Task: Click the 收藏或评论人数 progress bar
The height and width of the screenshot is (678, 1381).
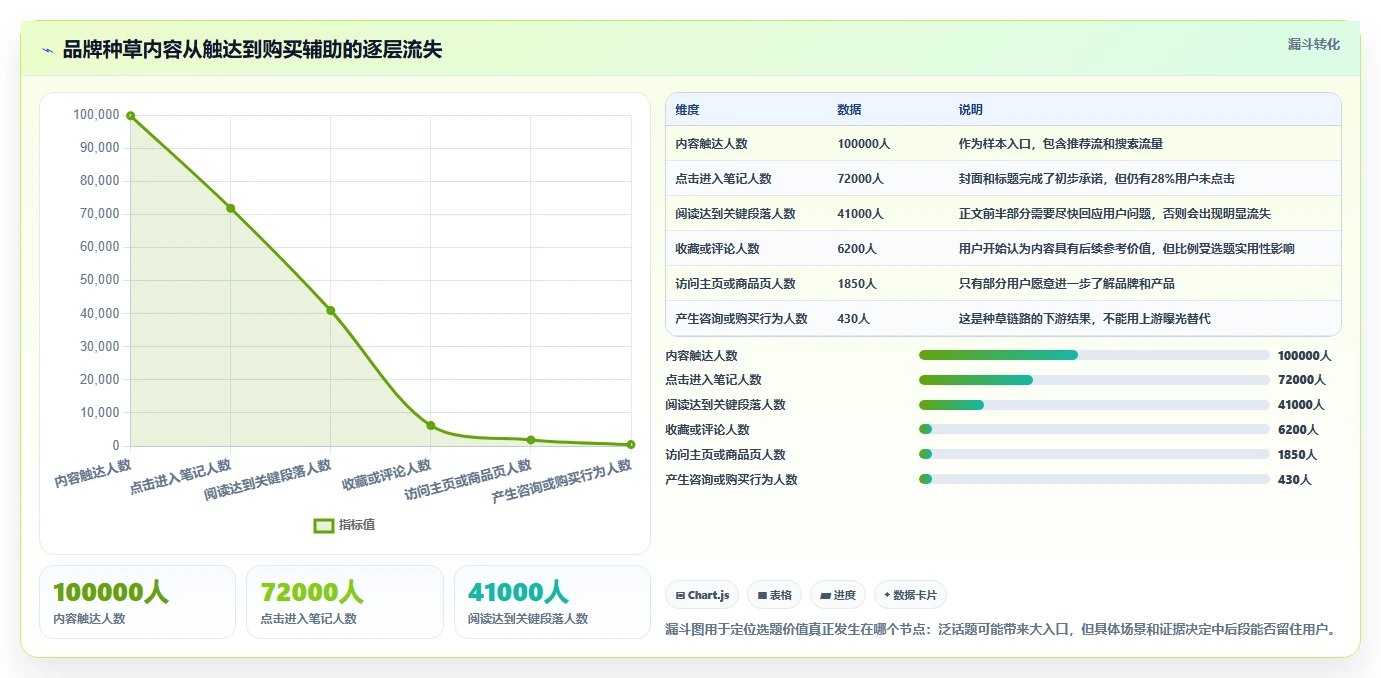Action: click(1094, 429)
